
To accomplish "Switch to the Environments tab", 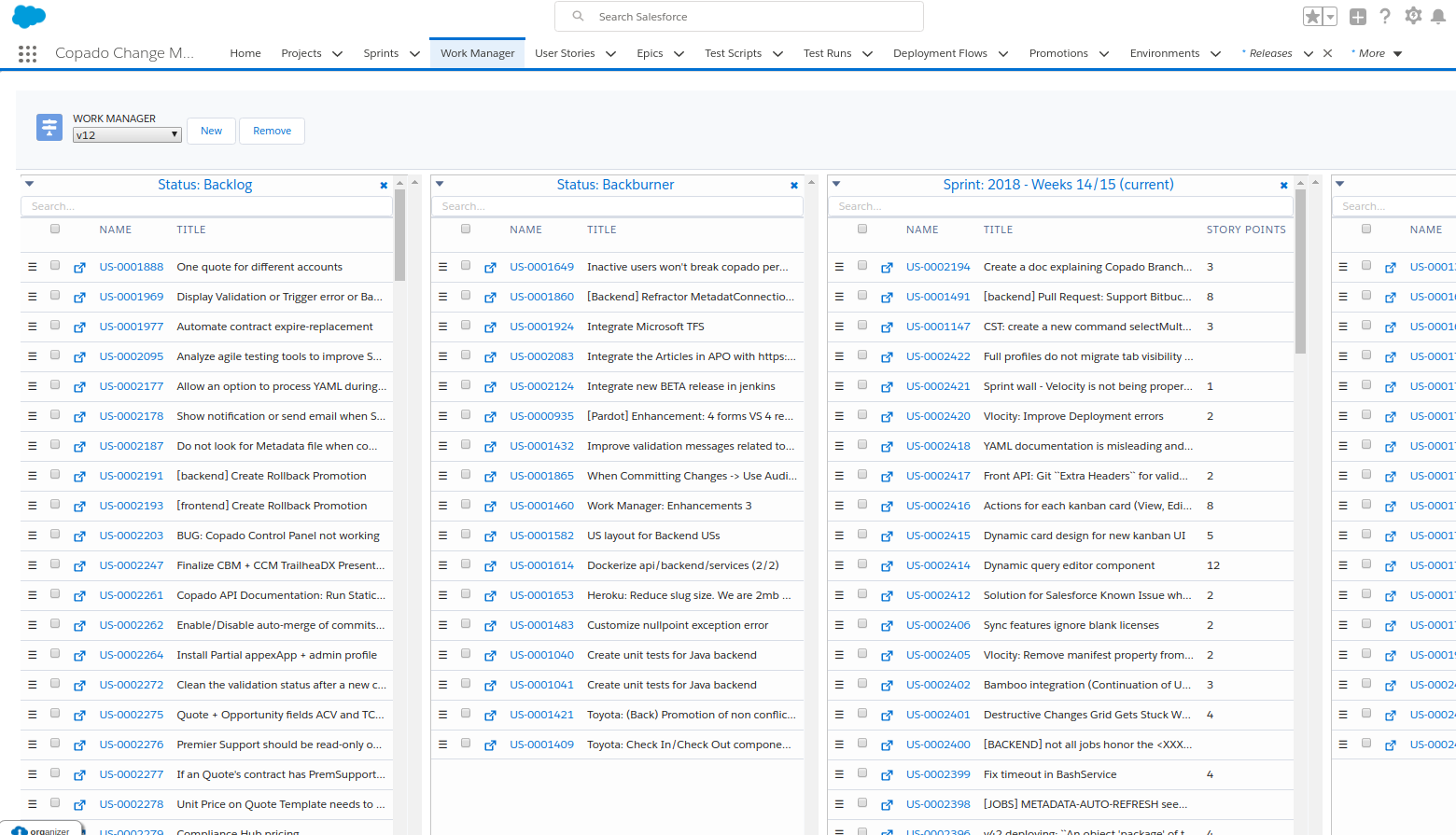I will [x=1164, y=53].
